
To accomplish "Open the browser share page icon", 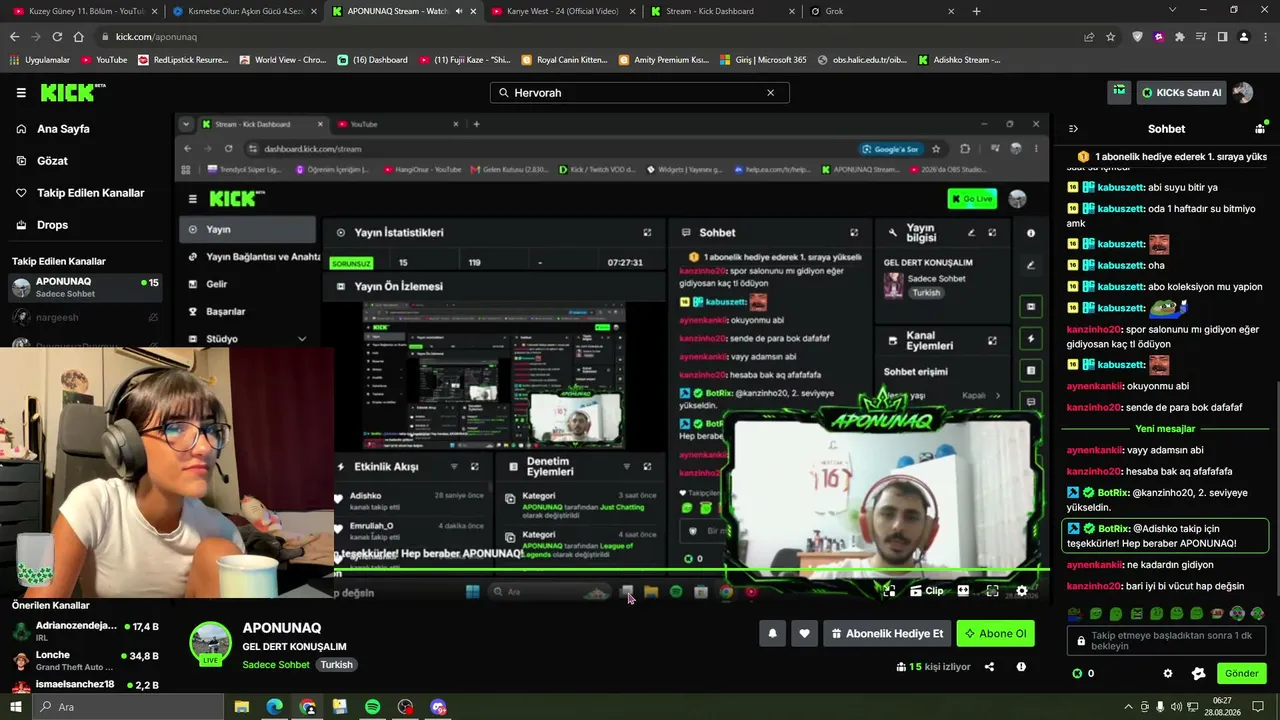I will click(x=1089, y=37).
